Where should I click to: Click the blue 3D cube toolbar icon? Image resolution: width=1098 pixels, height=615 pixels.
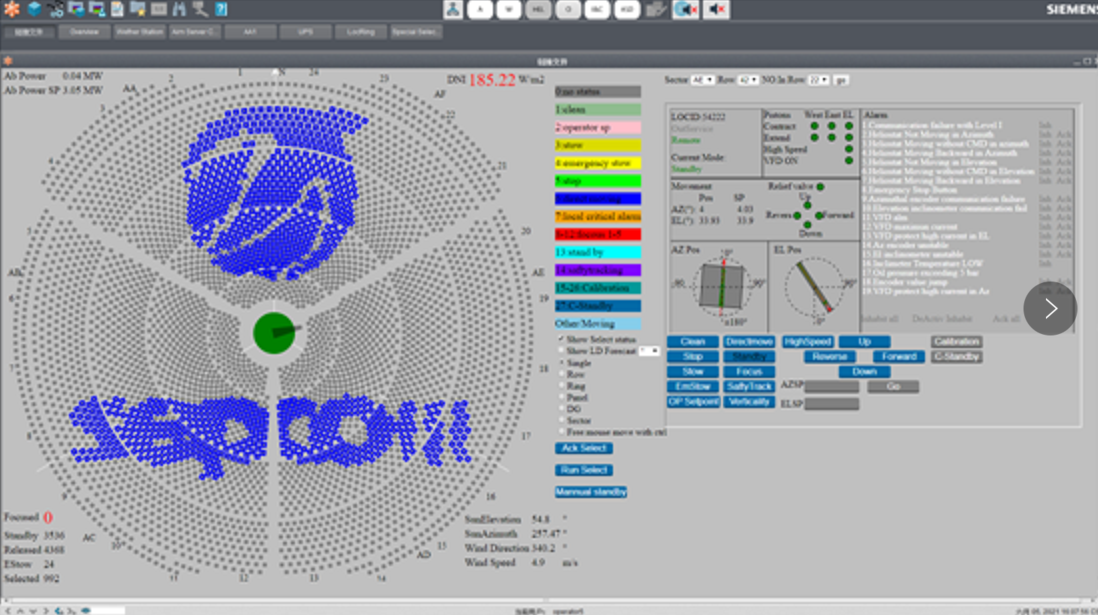34,10
